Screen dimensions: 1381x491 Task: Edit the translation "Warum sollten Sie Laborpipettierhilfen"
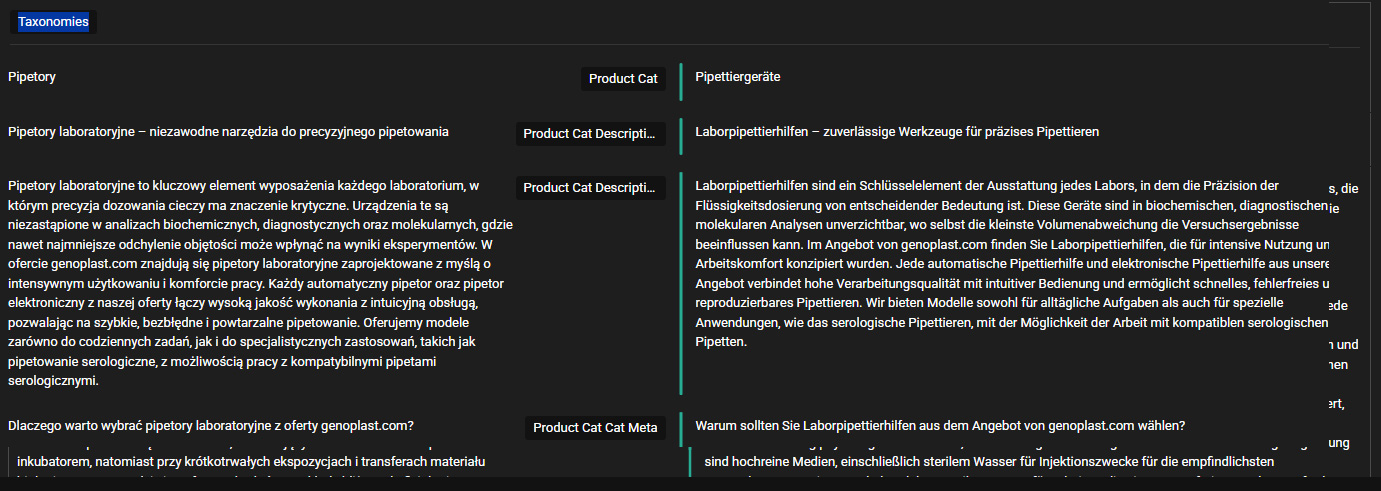(940, 426)
